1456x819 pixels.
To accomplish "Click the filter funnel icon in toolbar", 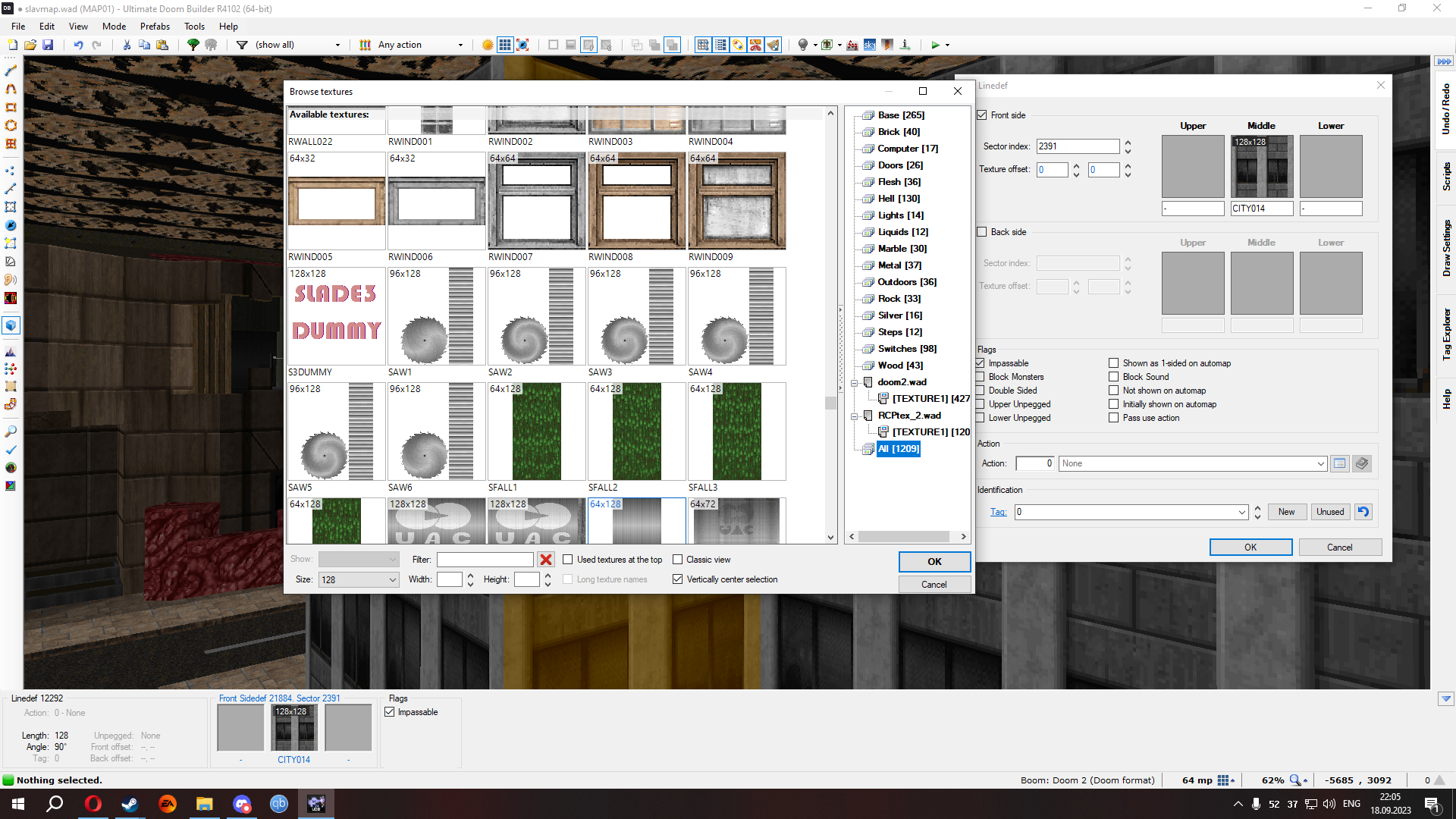I will (242, 45).
